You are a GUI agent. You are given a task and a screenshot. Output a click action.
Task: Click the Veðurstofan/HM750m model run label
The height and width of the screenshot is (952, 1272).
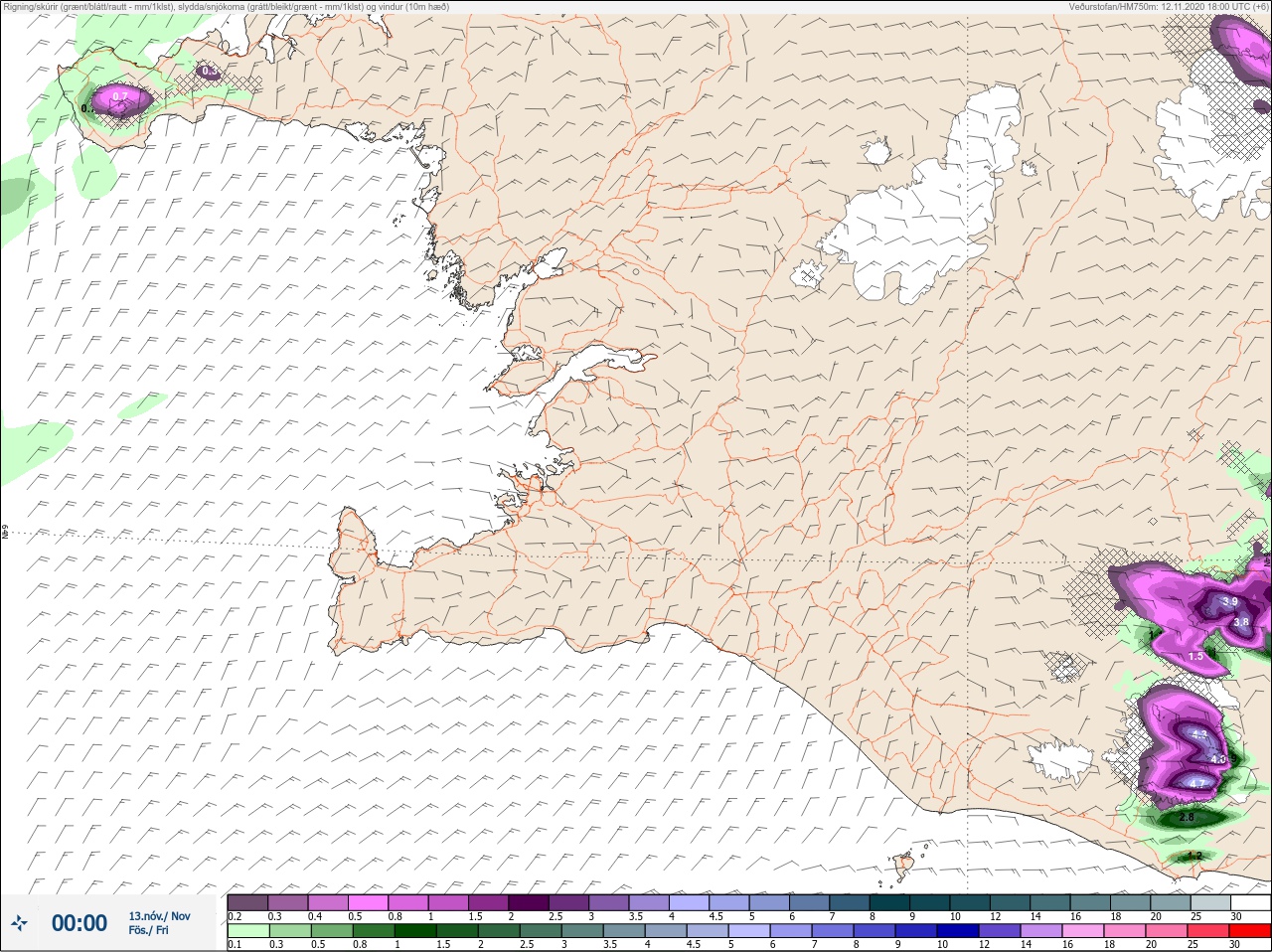click(1168, 7)
